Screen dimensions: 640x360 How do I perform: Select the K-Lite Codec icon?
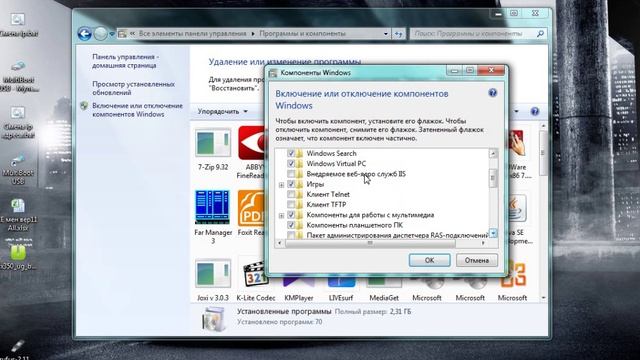point(255,274)
